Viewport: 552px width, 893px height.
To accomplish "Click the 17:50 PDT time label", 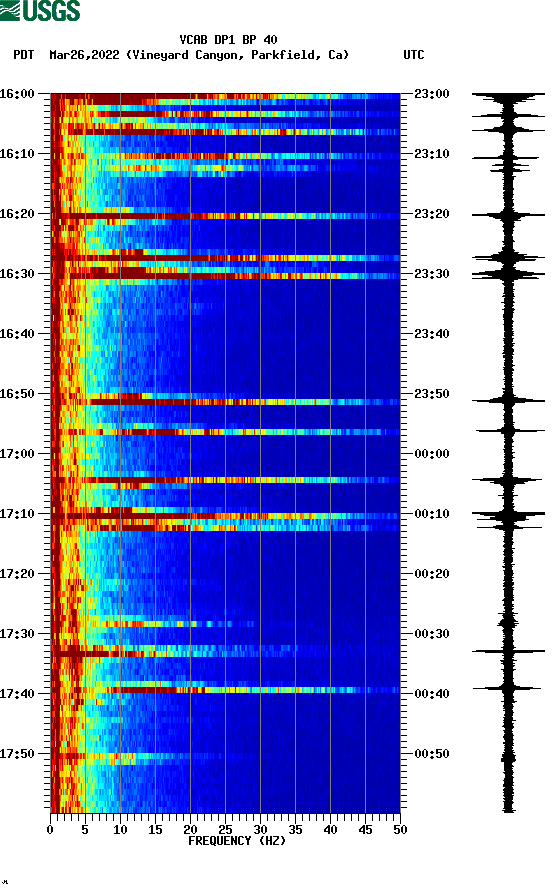I will [x=17, y=753].
